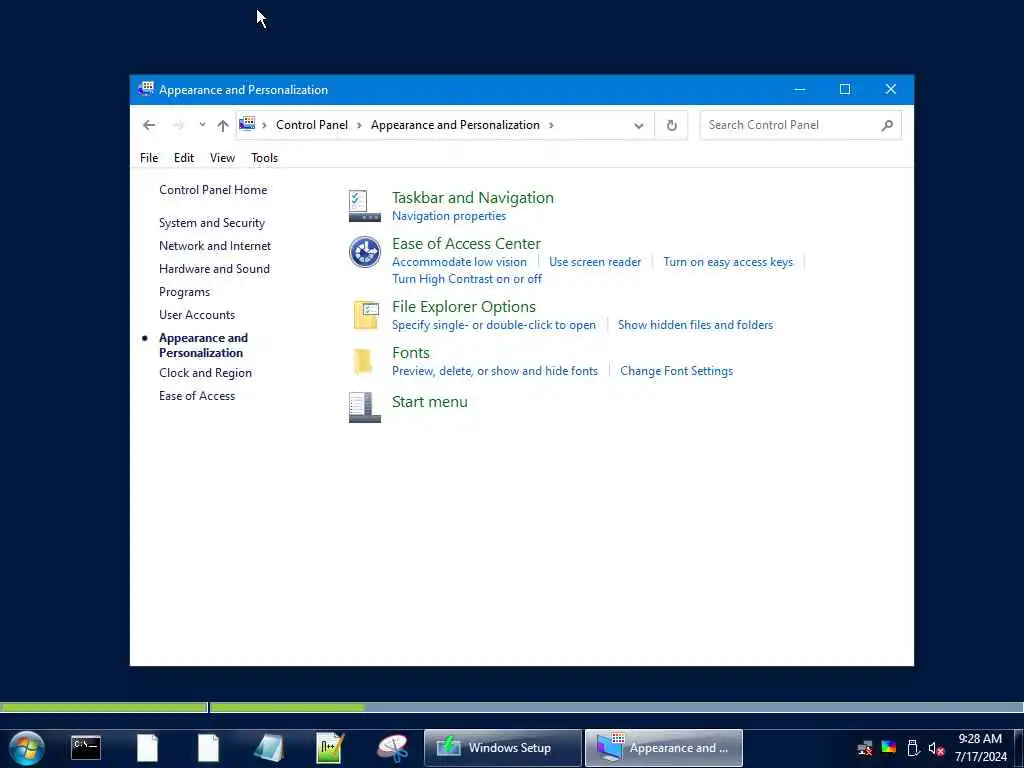The height and width of the screenshot is (768, 1024).
Task: Click the color display tray icon
Action: point(889,747)
